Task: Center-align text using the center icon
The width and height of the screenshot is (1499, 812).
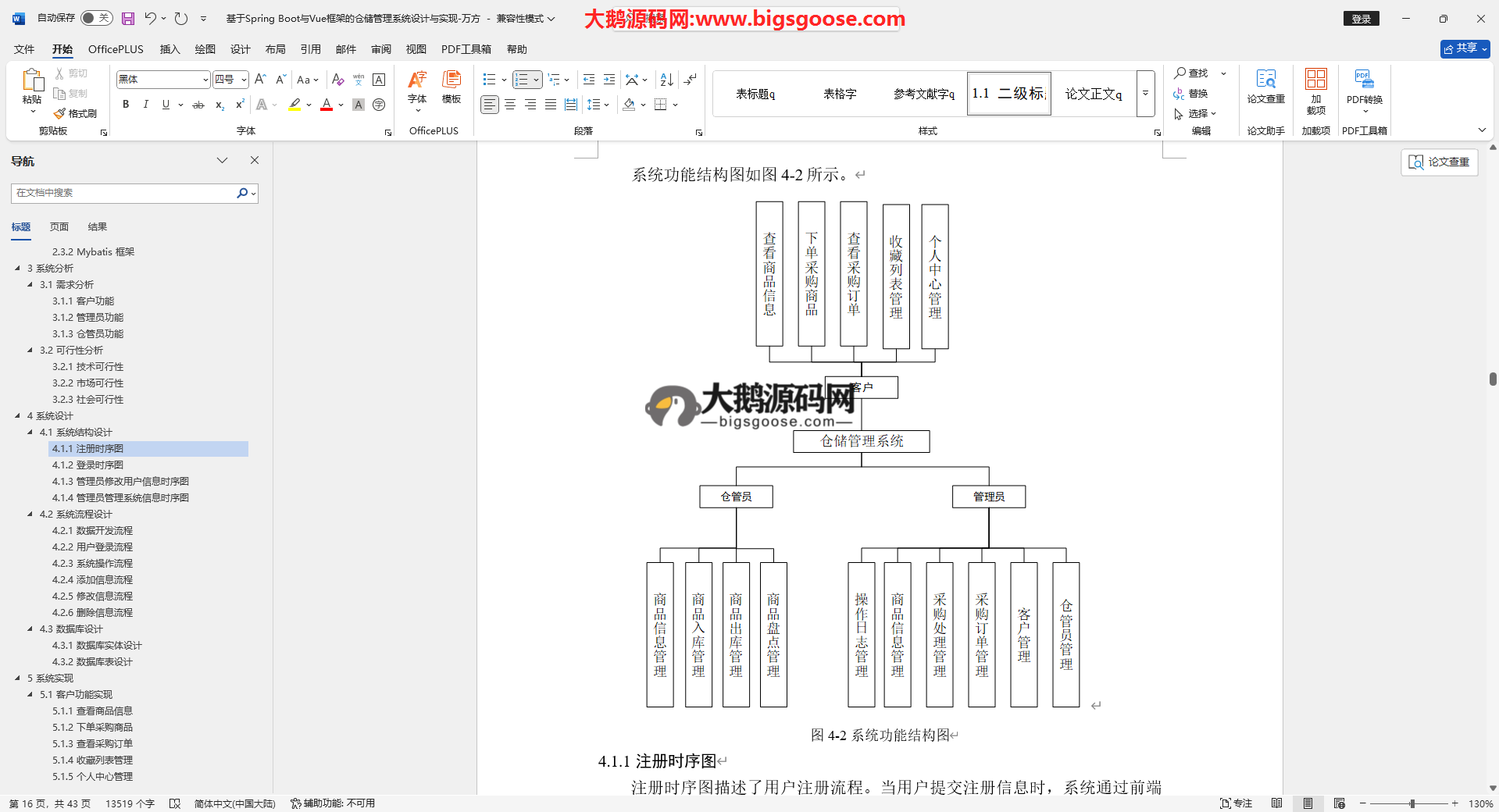Action: click(510, 105)
